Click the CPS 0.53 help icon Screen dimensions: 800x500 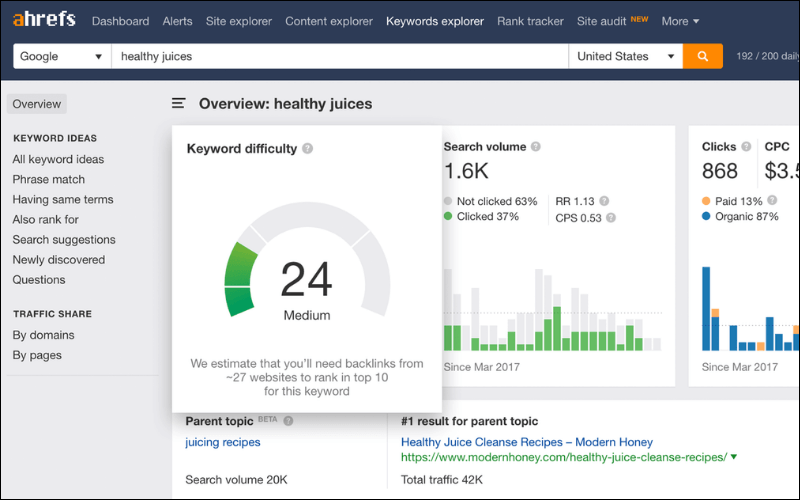pyautogui.click(x=610, y=217)
